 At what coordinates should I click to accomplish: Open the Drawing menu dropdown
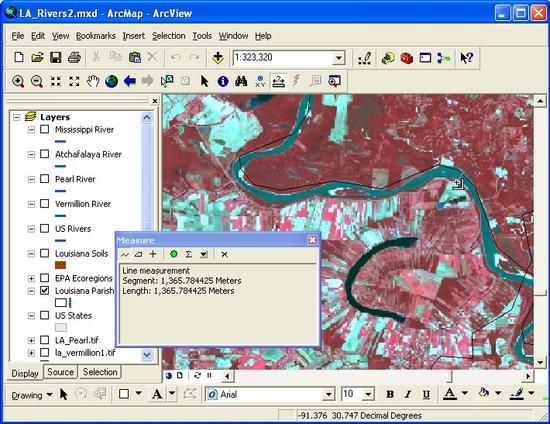(x=32, y=395)
